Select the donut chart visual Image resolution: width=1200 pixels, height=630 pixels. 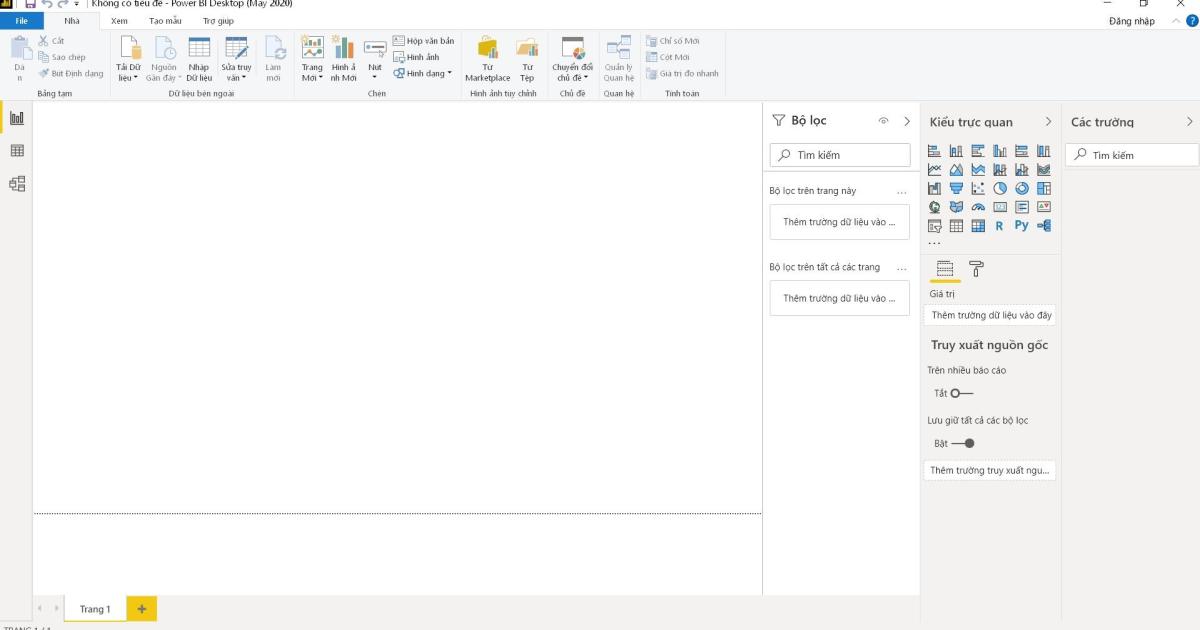click(1022, 188)
